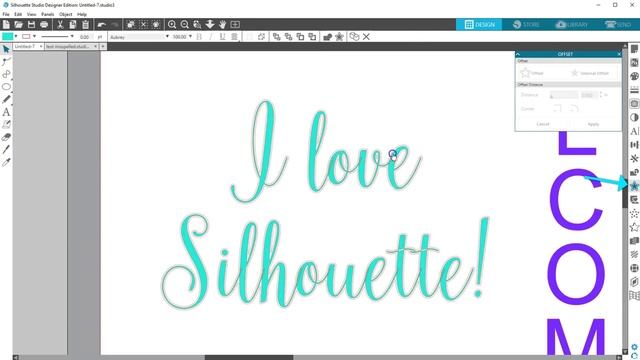This screenshot has width=640, height=360.
Task: Pick the freehand Pencil drawing tool
Action: (6, 99)
